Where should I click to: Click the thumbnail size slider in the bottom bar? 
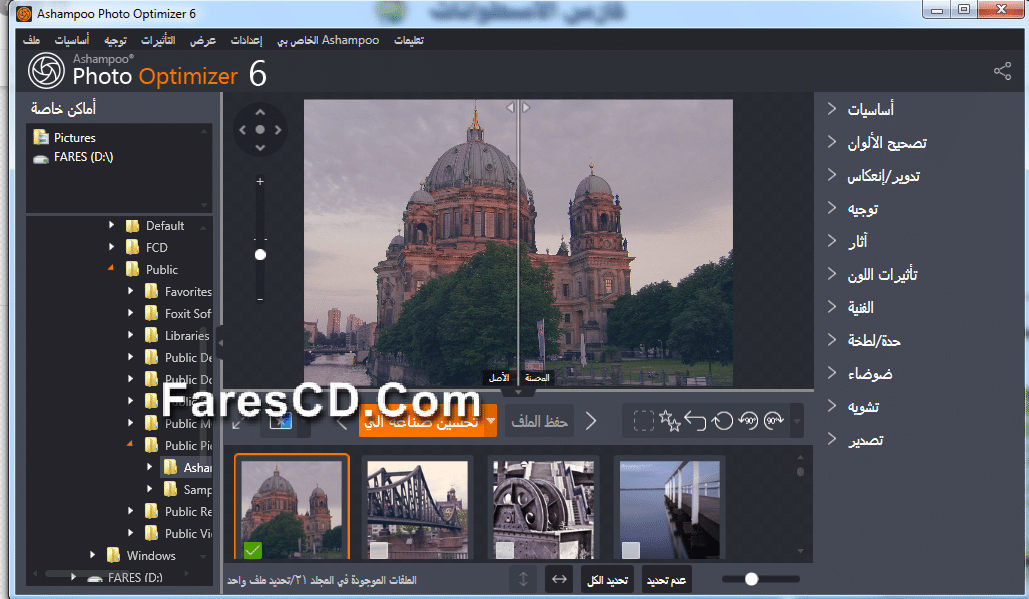751,579
